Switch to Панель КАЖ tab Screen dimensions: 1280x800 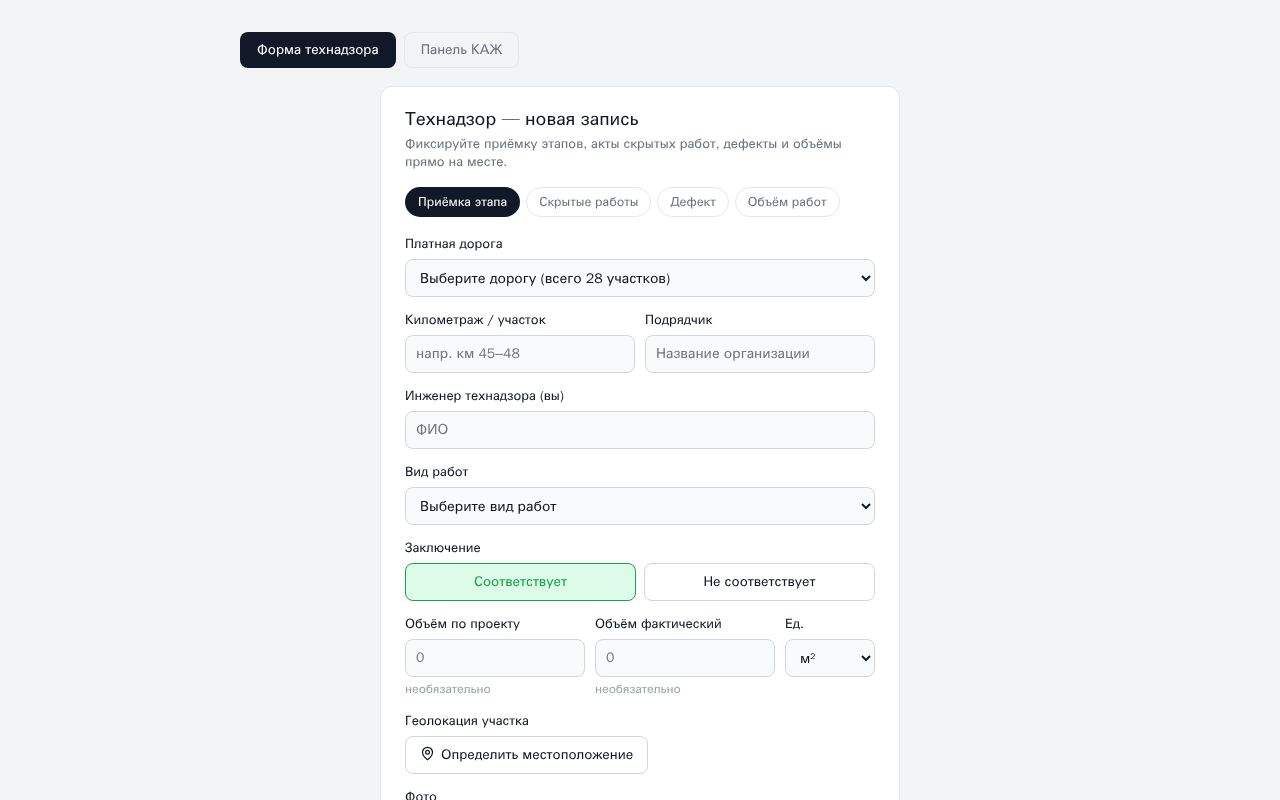pyautogui.click(x=461, y=50)
